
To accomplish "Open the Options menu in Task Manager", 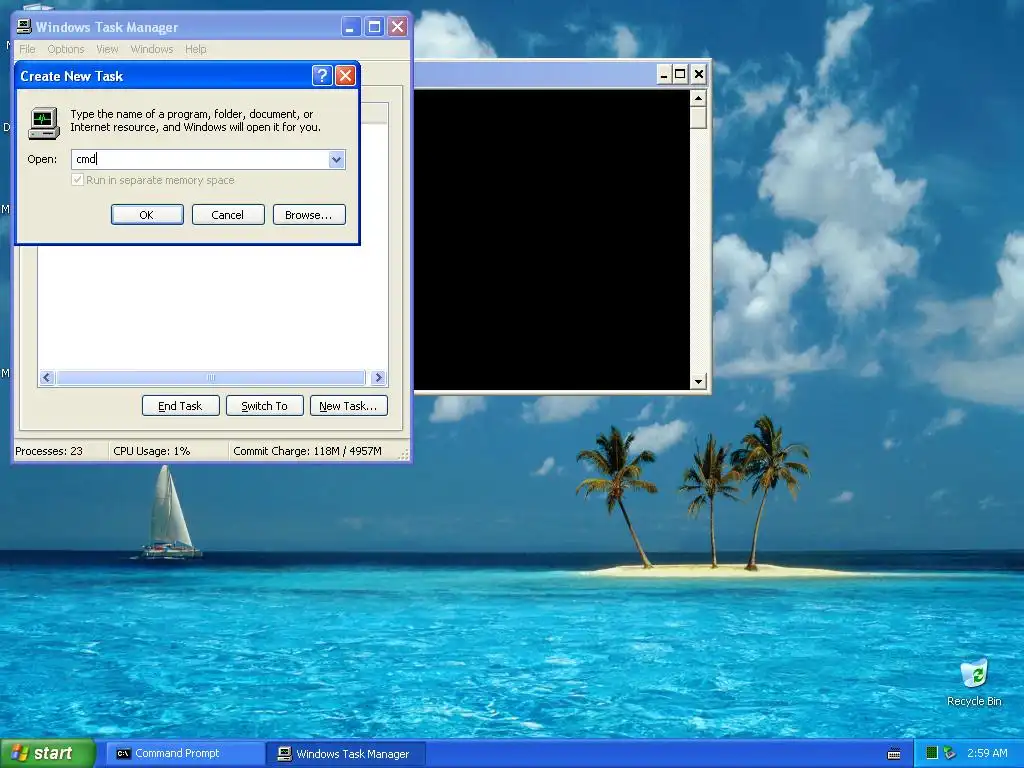I will click(x=65, y=49).
